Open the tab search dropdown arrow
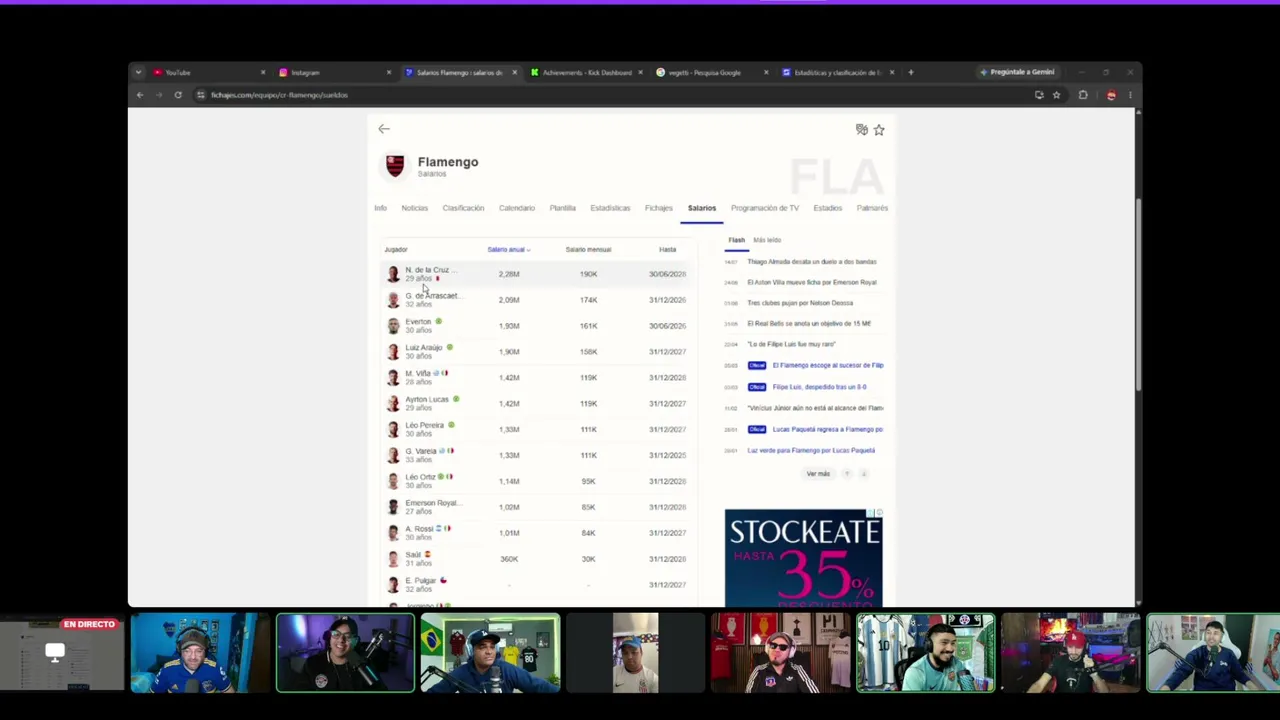 tap(139, 72)
